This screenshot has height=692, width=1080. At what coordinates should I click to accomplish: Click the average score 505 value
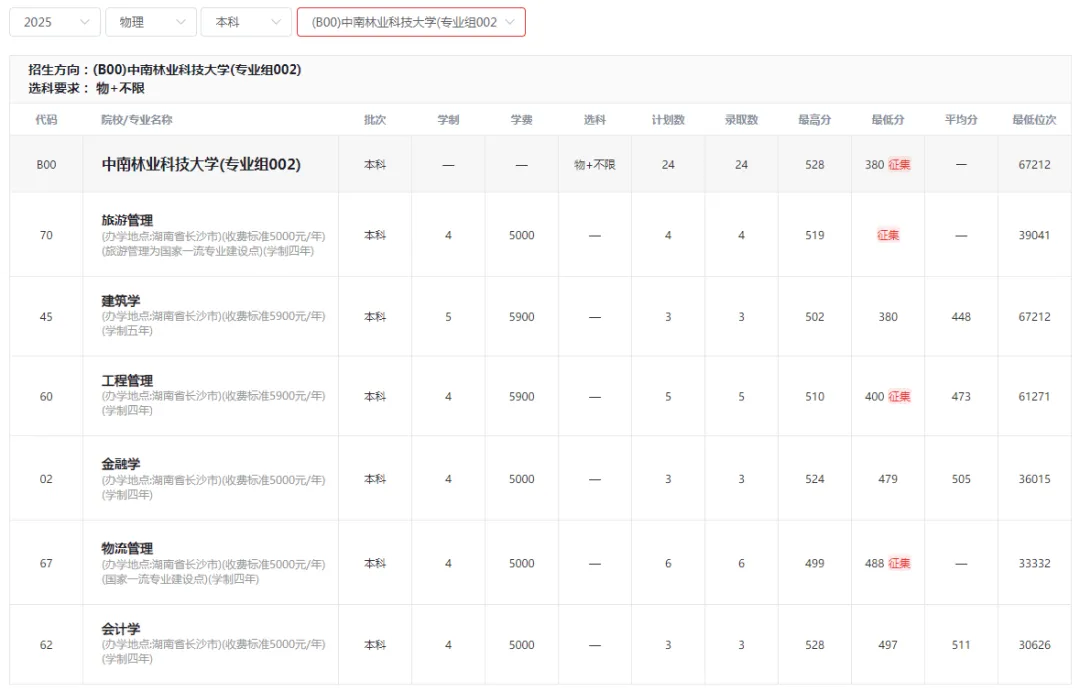[961, 479]
